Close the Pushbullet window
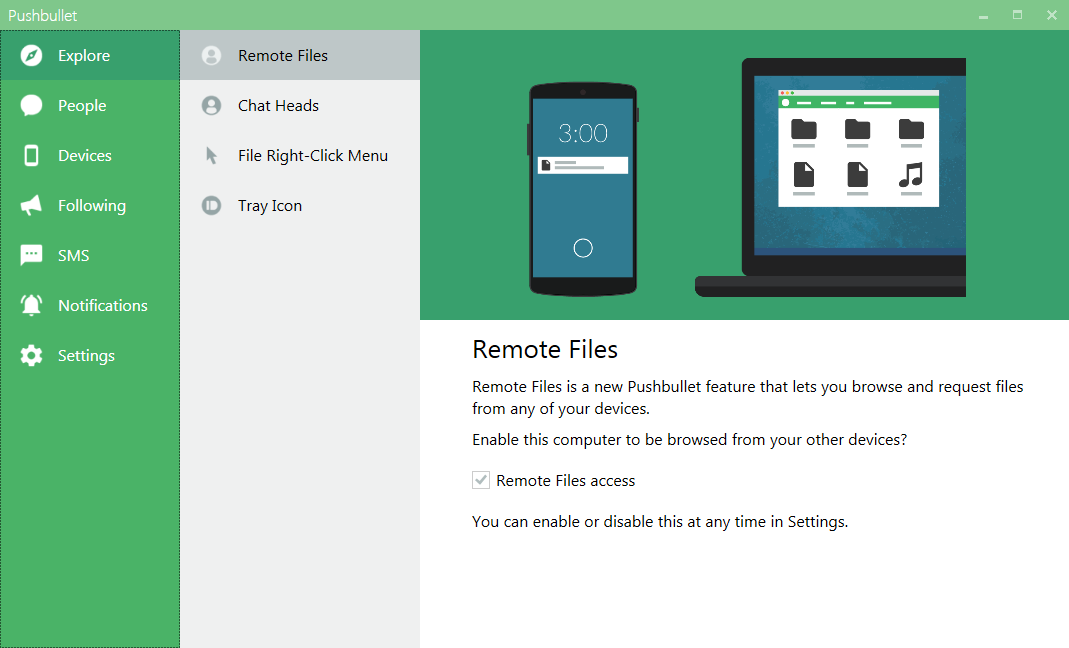The width and height of the screenshot is (1069, 648). (x=1051, y=15)
